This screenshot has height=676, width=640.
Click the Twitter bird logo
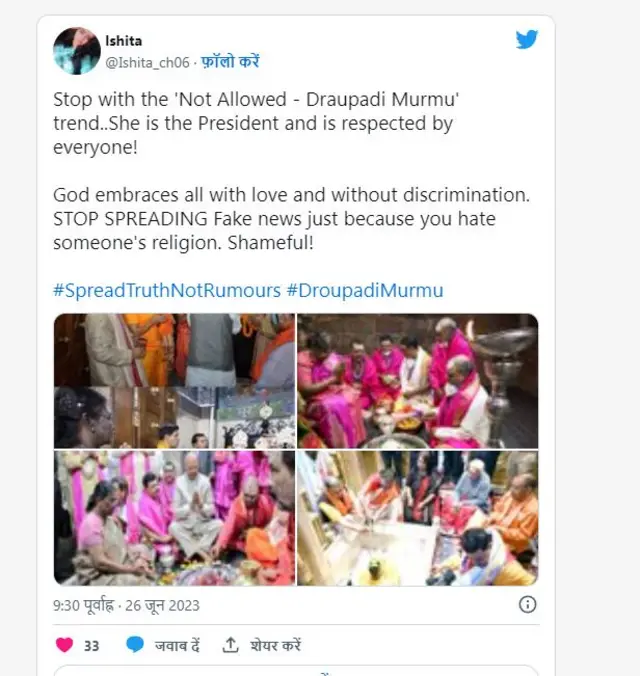[526, 40]
